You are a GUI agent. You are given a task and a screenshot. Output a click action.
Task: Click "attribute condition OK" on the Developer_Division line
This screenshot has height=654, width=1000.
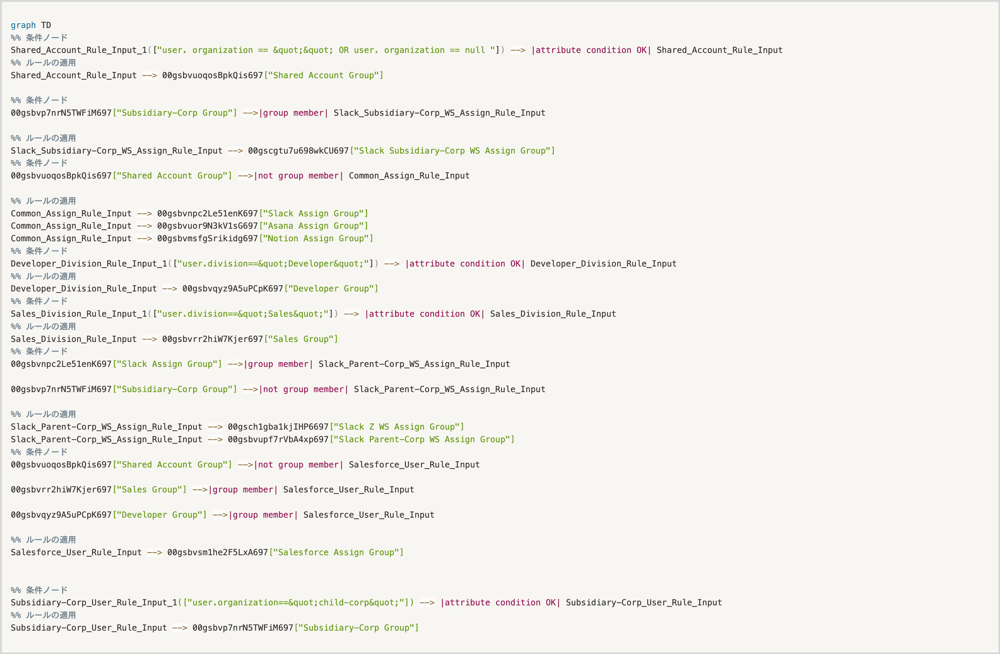465,264
